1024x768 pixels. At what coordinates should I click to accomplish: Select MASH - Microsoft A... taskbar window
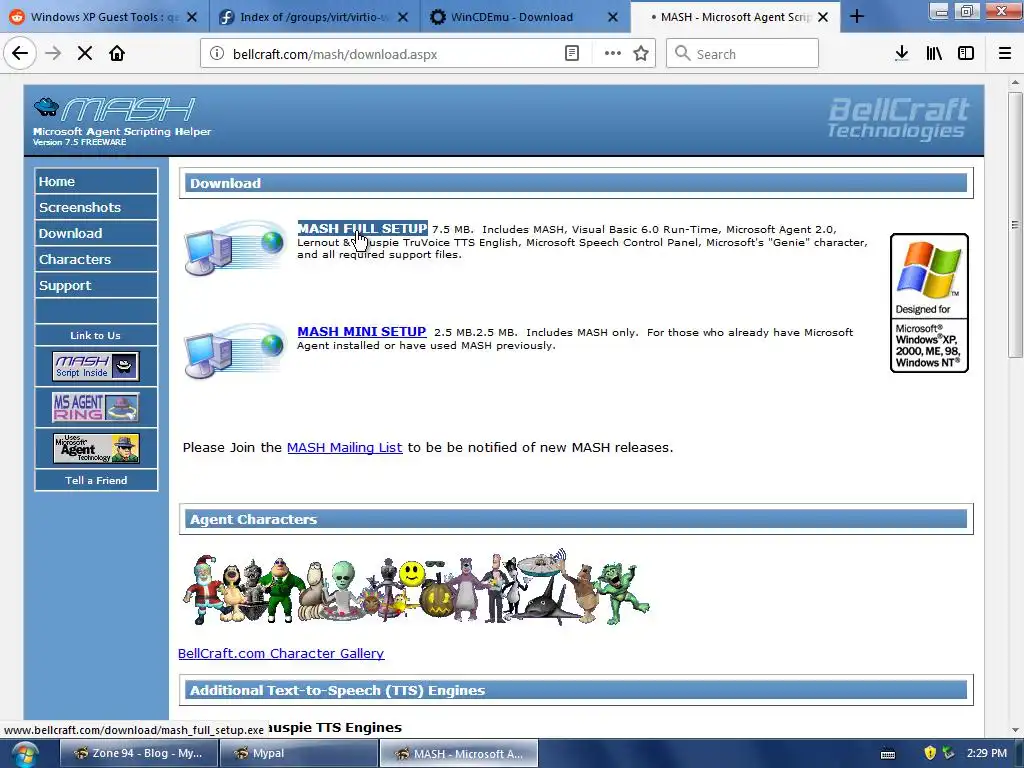[x=458, y=754]
